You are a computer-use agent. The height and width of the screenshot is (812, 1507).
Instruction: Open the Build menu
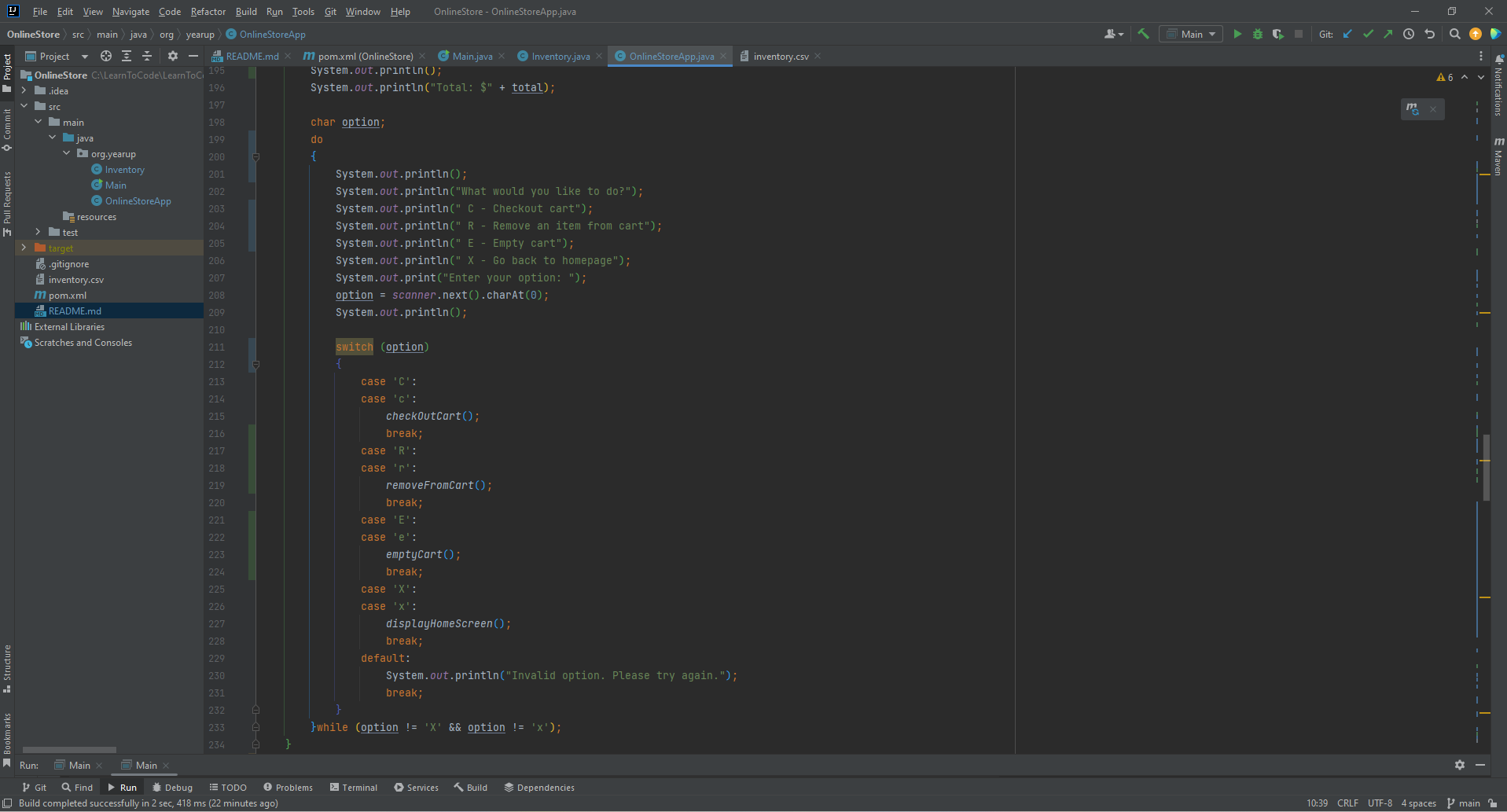[x=246, y=12]
